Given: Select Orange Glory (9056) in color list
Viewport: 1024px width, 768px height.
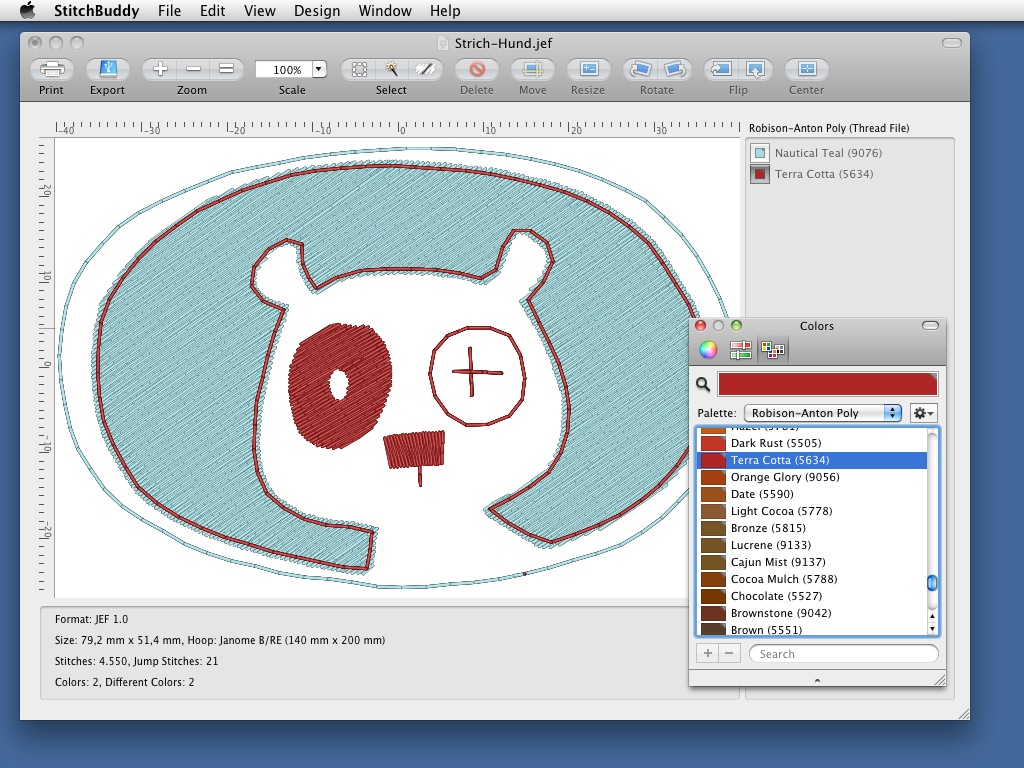Looking at the screenshot, I should [784, 477].
